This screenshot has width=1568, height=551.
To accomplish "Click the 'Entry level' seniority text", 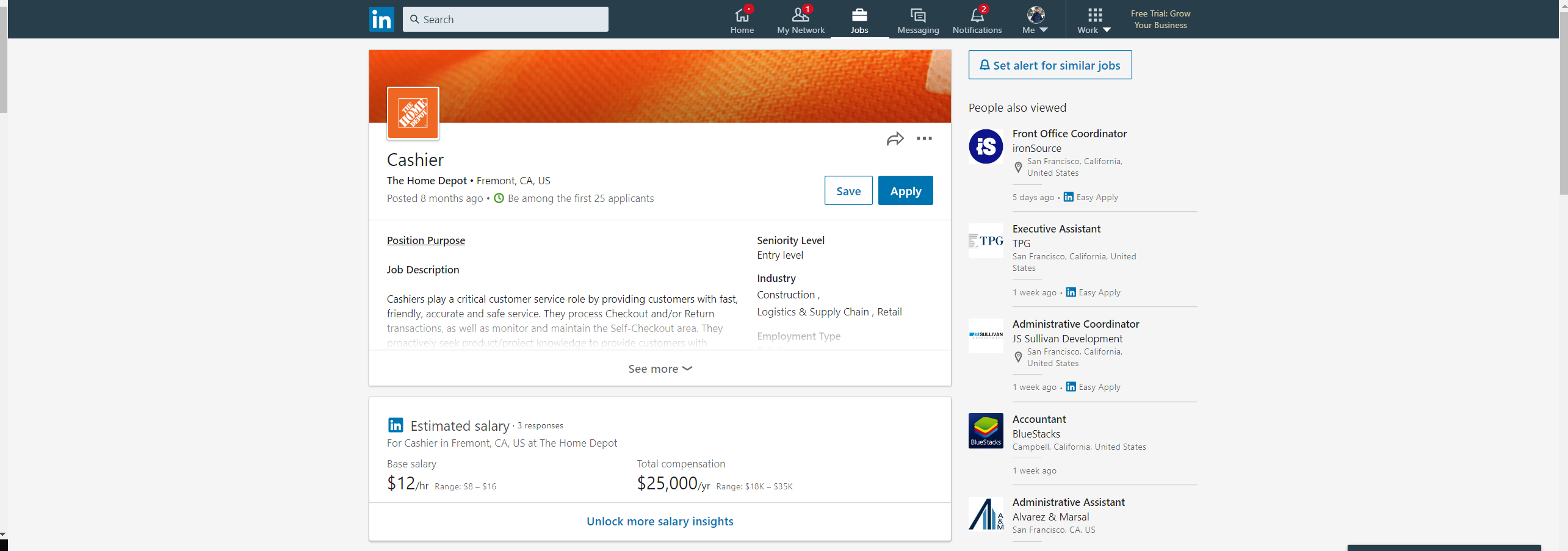I will click(x=780, y=255).
